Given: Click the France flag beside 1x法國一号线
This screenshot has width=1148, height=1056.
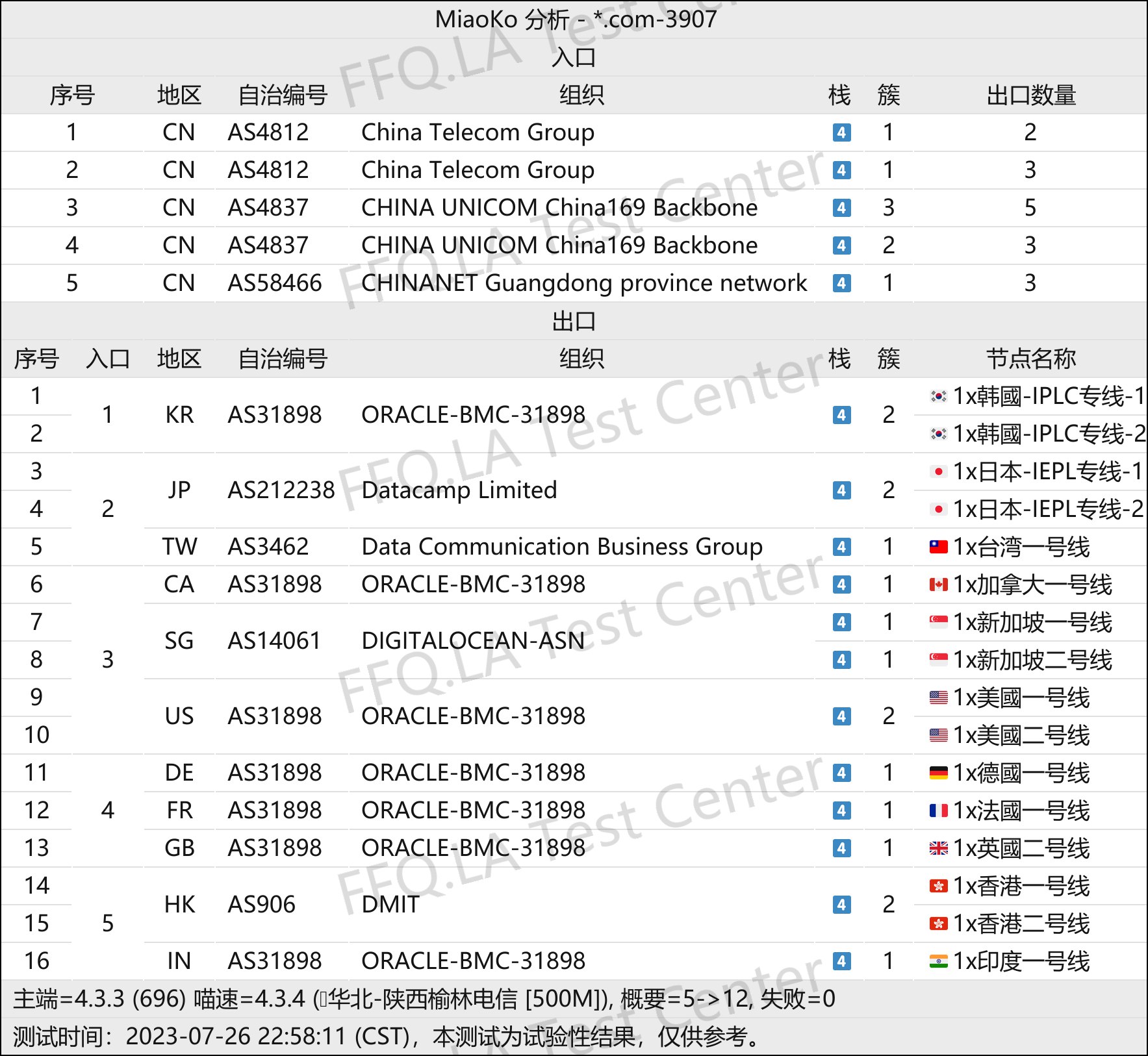Looking at the screenshot, I should click(938, 811).
